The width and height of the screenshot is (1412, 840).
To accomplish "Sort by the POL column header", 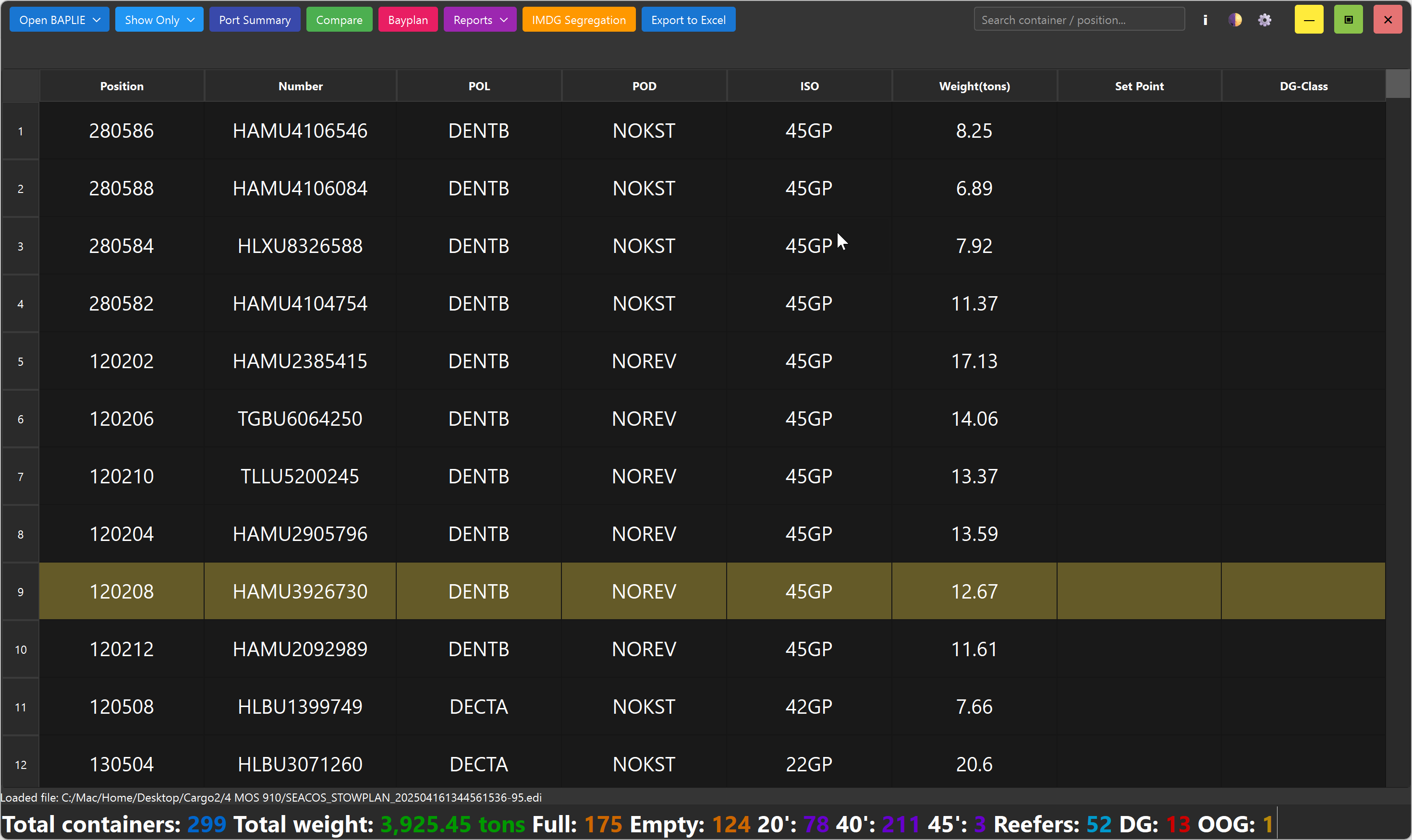I will [479, 86].
